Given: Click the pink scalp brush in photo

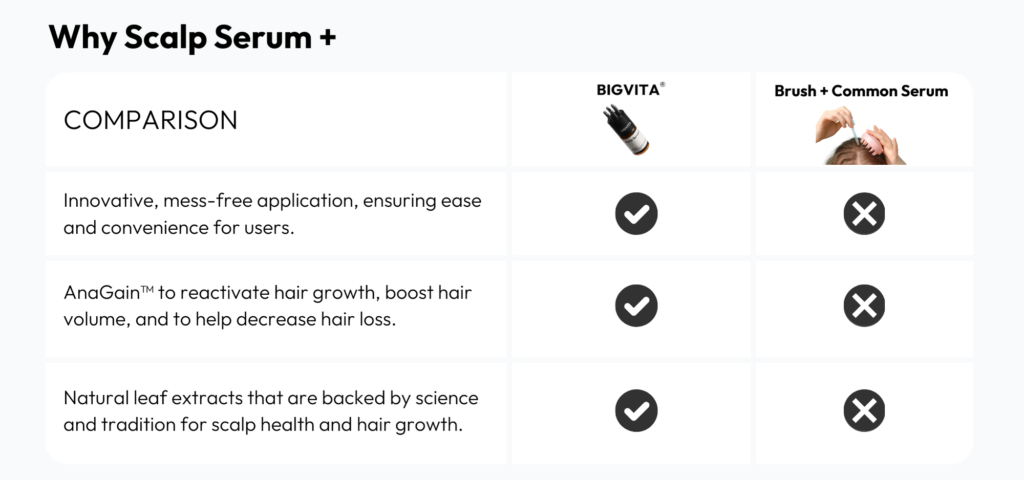Looking at the screenshot, I should 872,143.
